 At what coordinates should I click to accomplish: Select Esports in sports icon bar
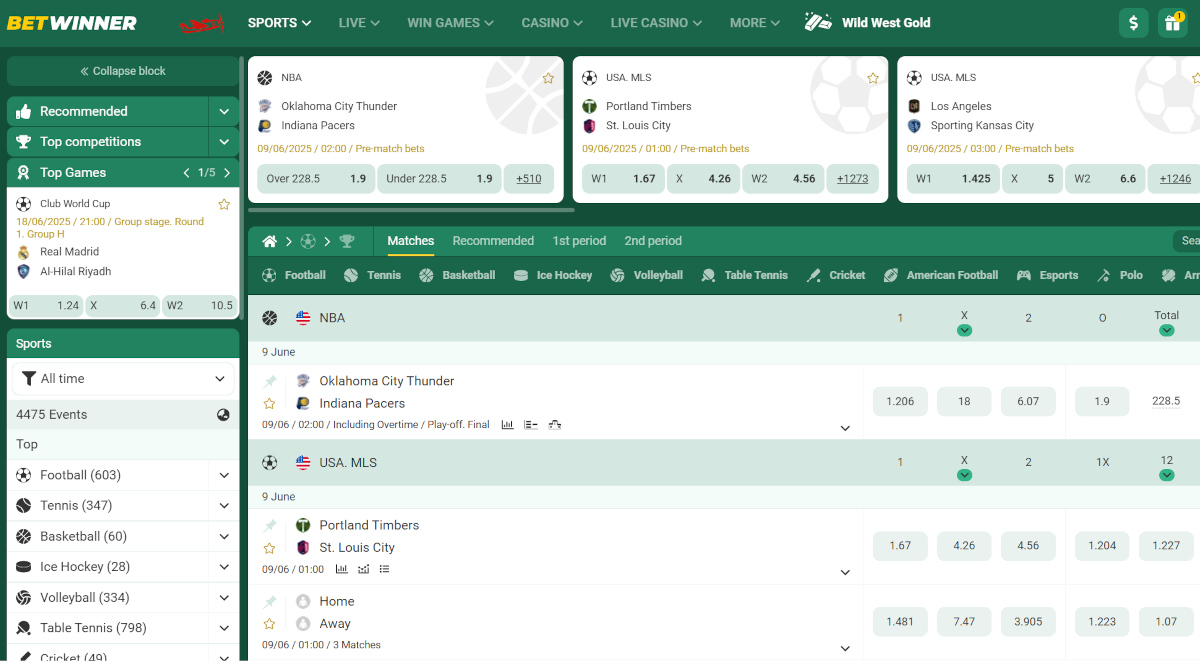(x=1047, y=275)
